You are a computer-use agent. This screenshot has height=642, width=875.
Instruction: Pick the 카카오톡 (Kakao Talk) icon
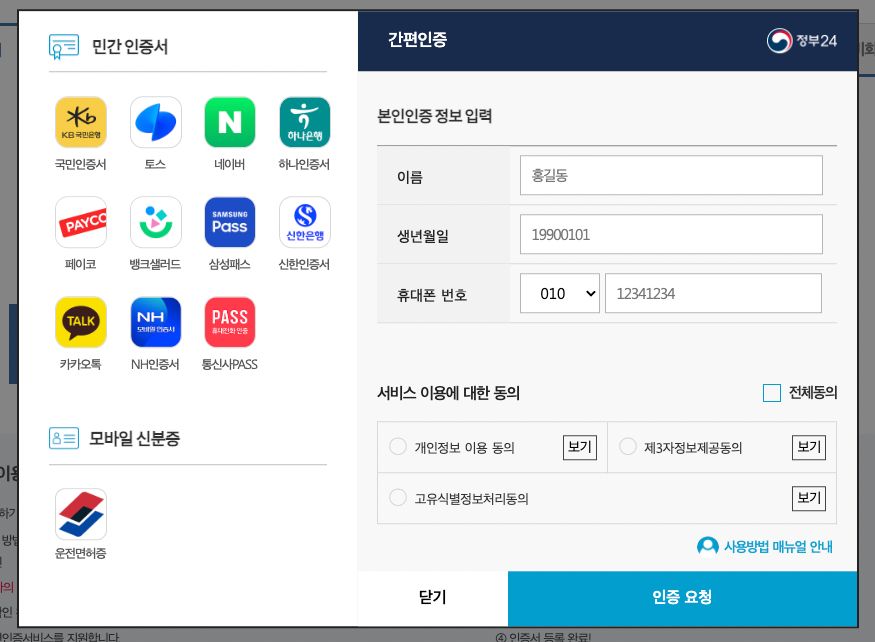[81, 322]
